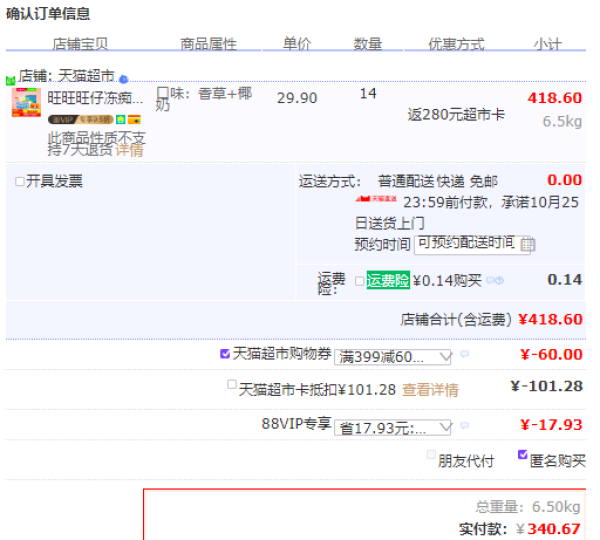Image resolution: width=600 pixels, height=540 pixels.
Task: Click the orange card badge icon
Action: pos(134,120)
